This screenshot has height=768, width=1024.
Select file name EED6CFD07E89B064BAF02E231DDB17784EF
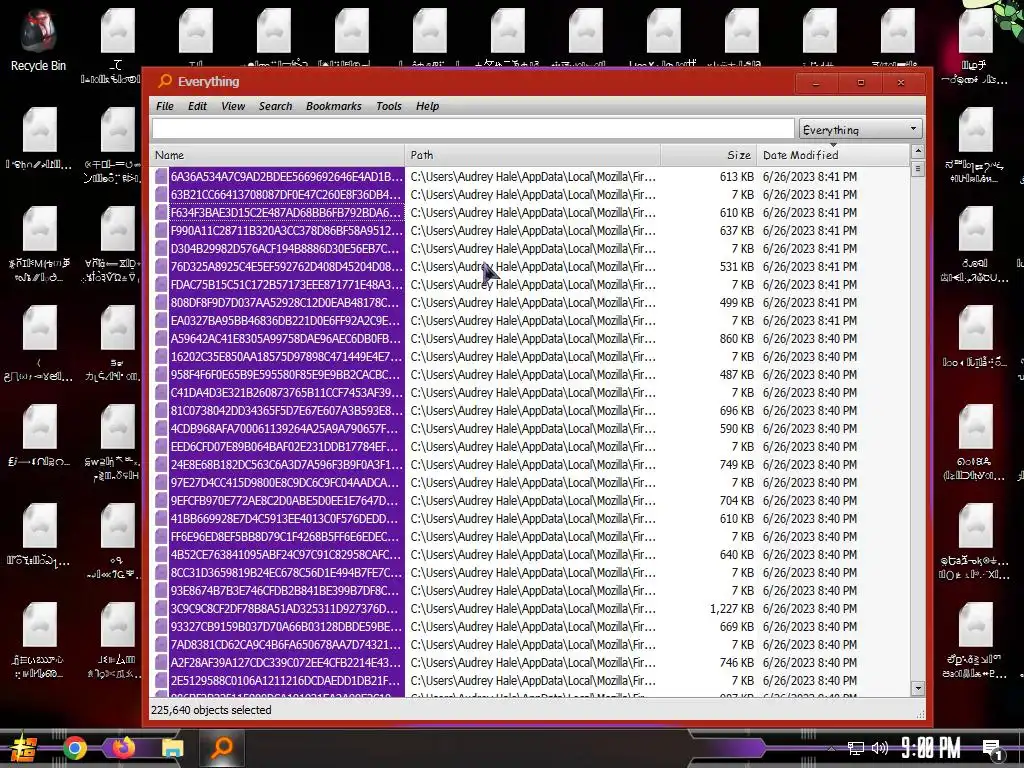287,447
